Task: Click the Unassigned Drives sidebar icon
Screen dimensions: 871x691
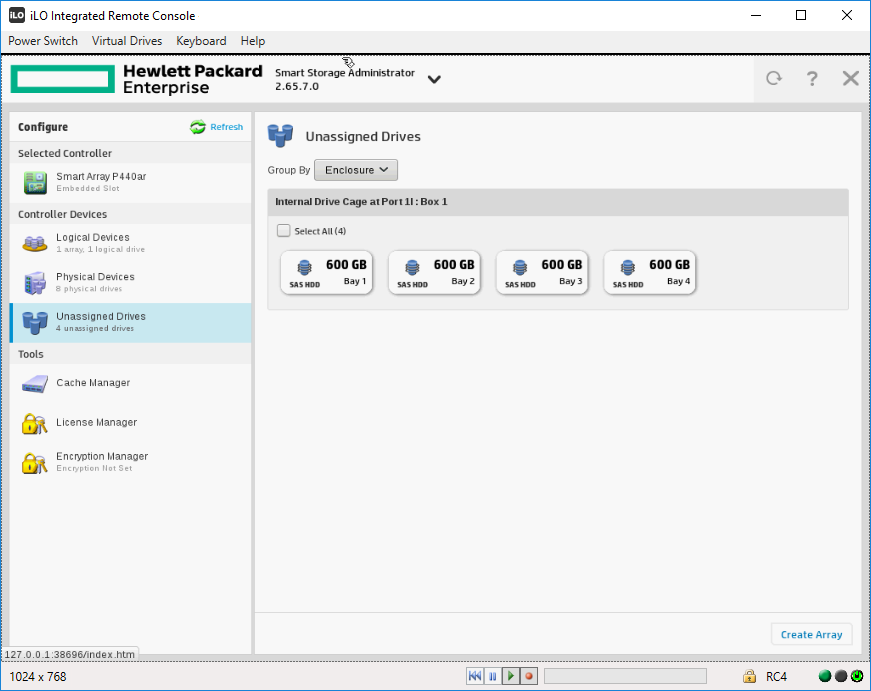Action: 34,323
